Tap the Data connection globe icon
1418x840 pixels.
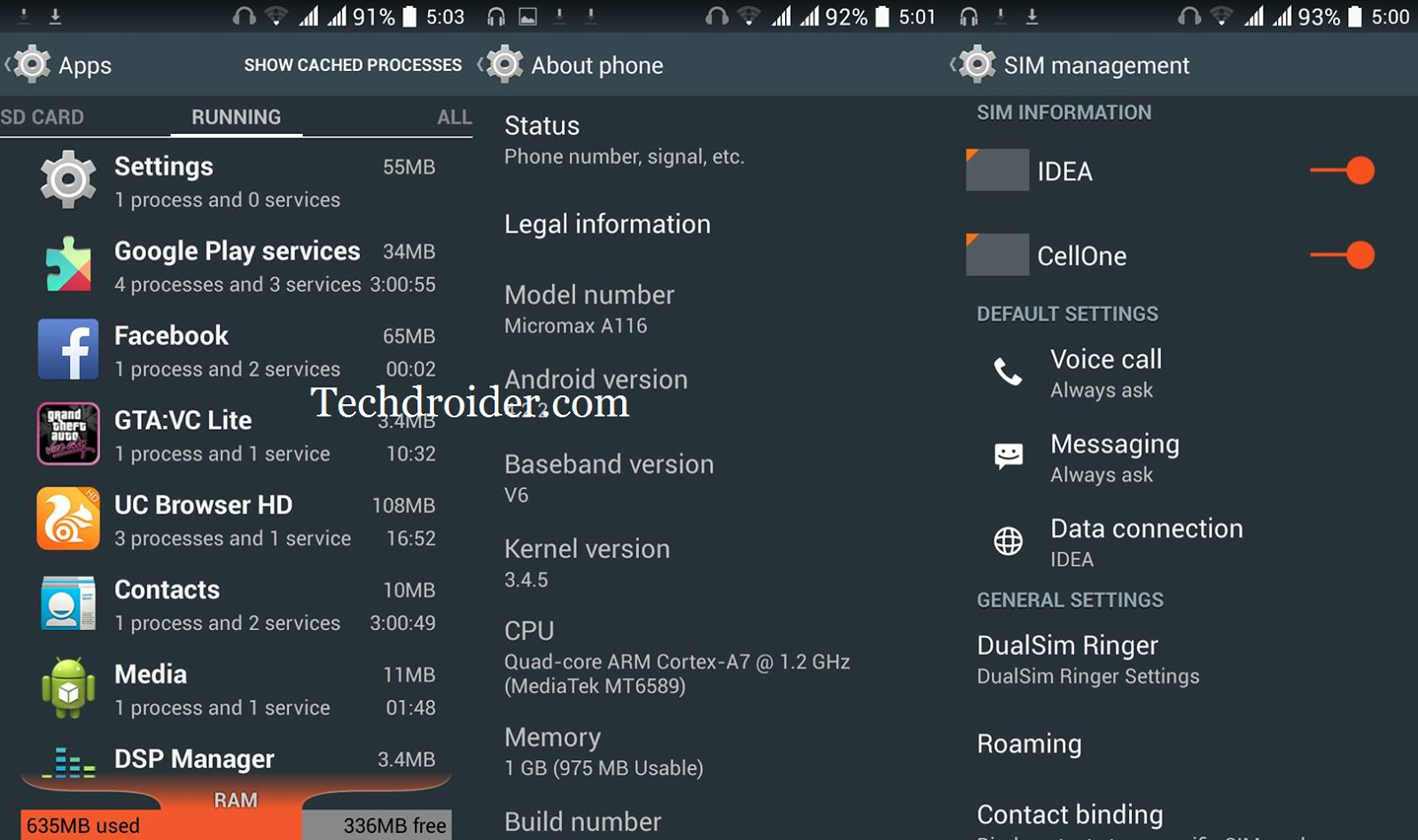(x=1009, y=541)
